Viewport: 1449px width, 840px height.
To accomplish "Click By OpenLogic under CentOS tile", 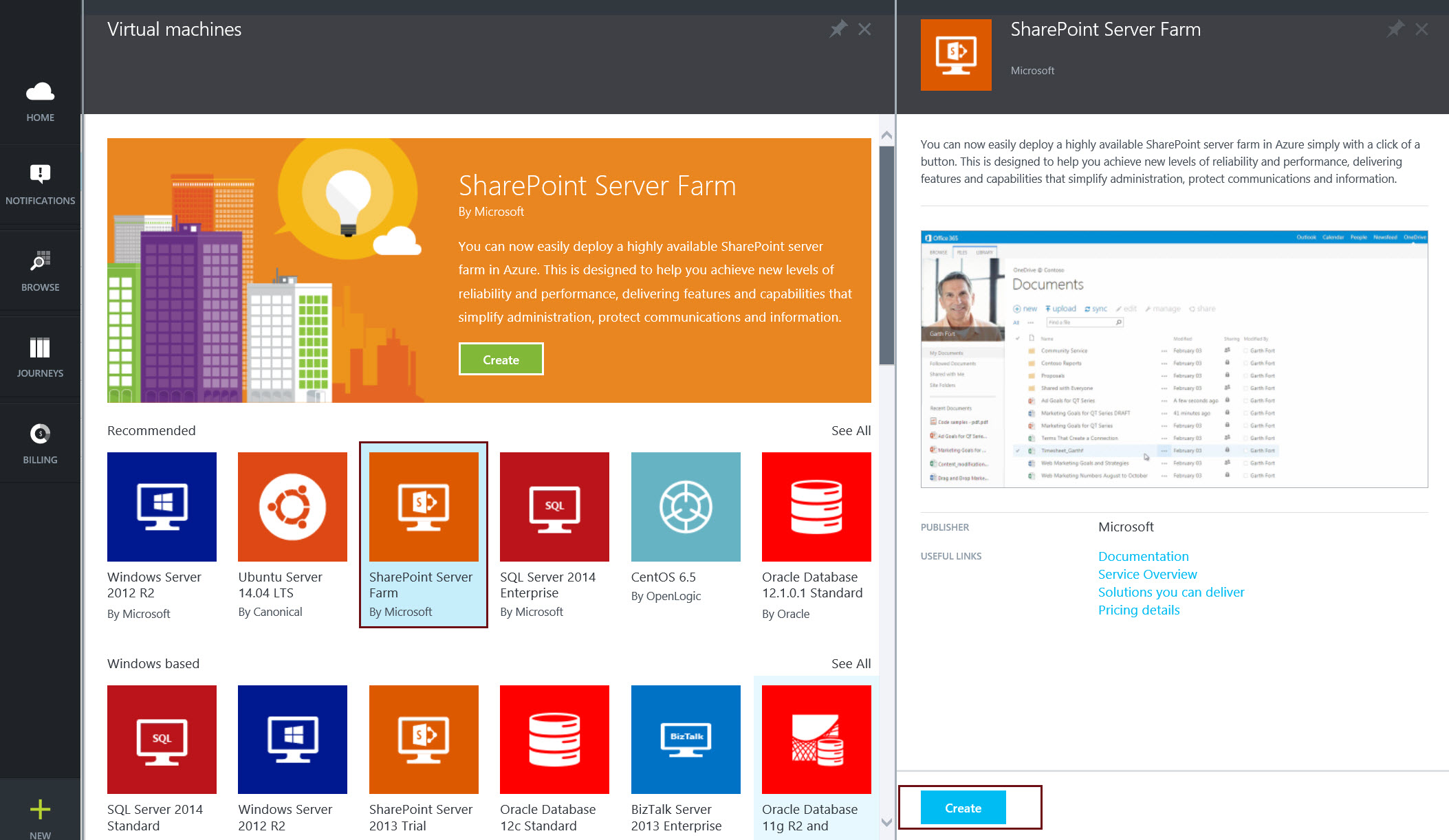I will [x=666, y=596].
